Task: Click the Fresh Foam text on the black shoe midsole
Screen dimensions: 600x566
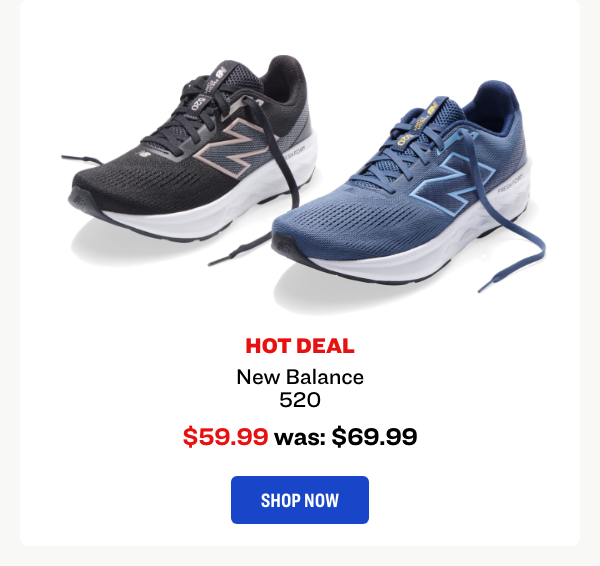Action: [295, 152]
